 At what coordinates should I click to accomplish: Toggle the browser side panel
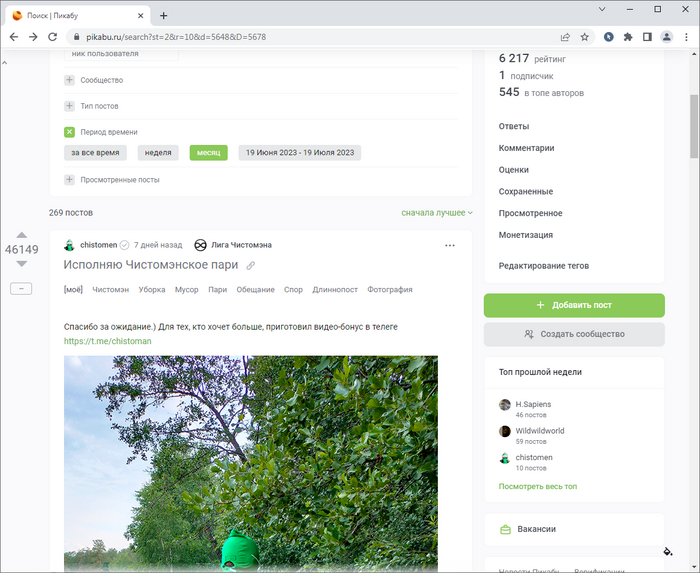pos(647,37)
